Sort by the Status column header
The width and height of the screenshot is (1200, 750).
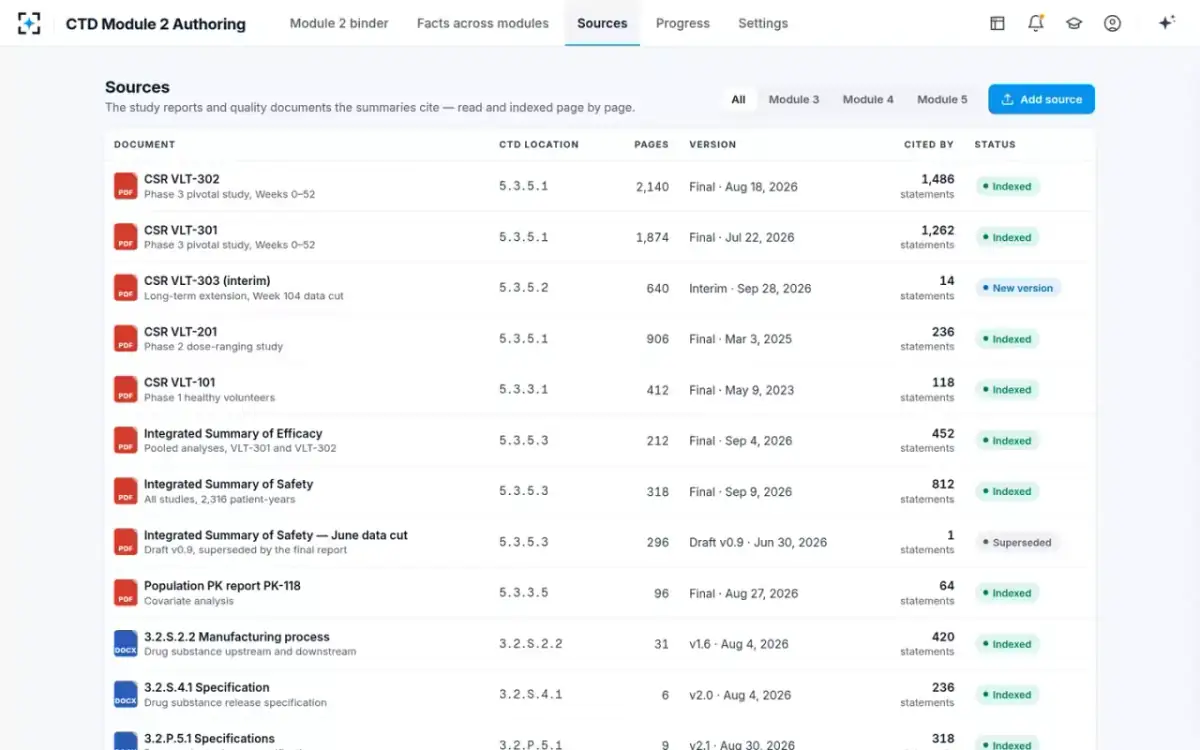995,144
